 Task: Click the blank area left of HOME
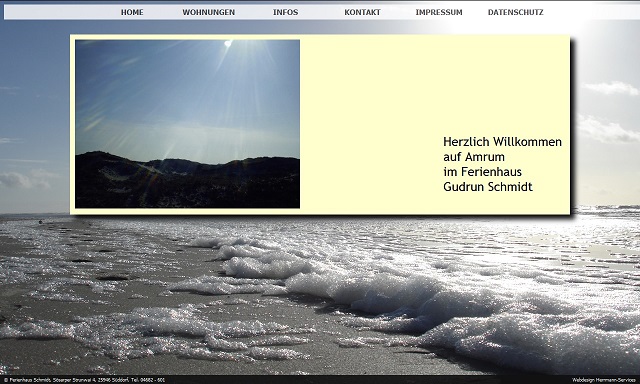[x=61, y=12]
